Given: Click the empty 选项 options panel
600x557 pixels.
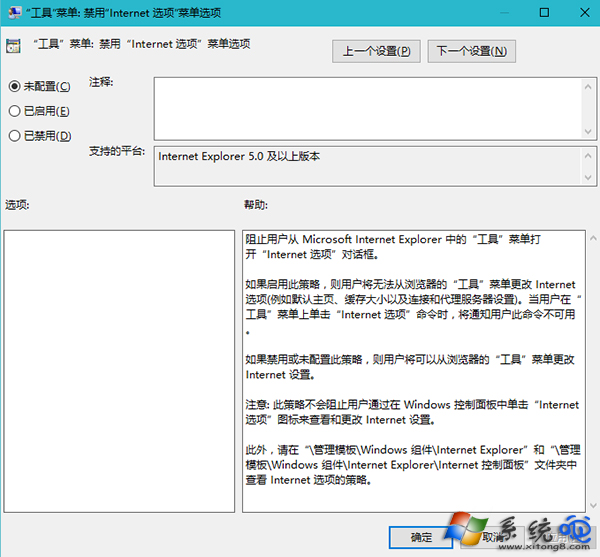Looking at the screenshot, I should (119, 371).
